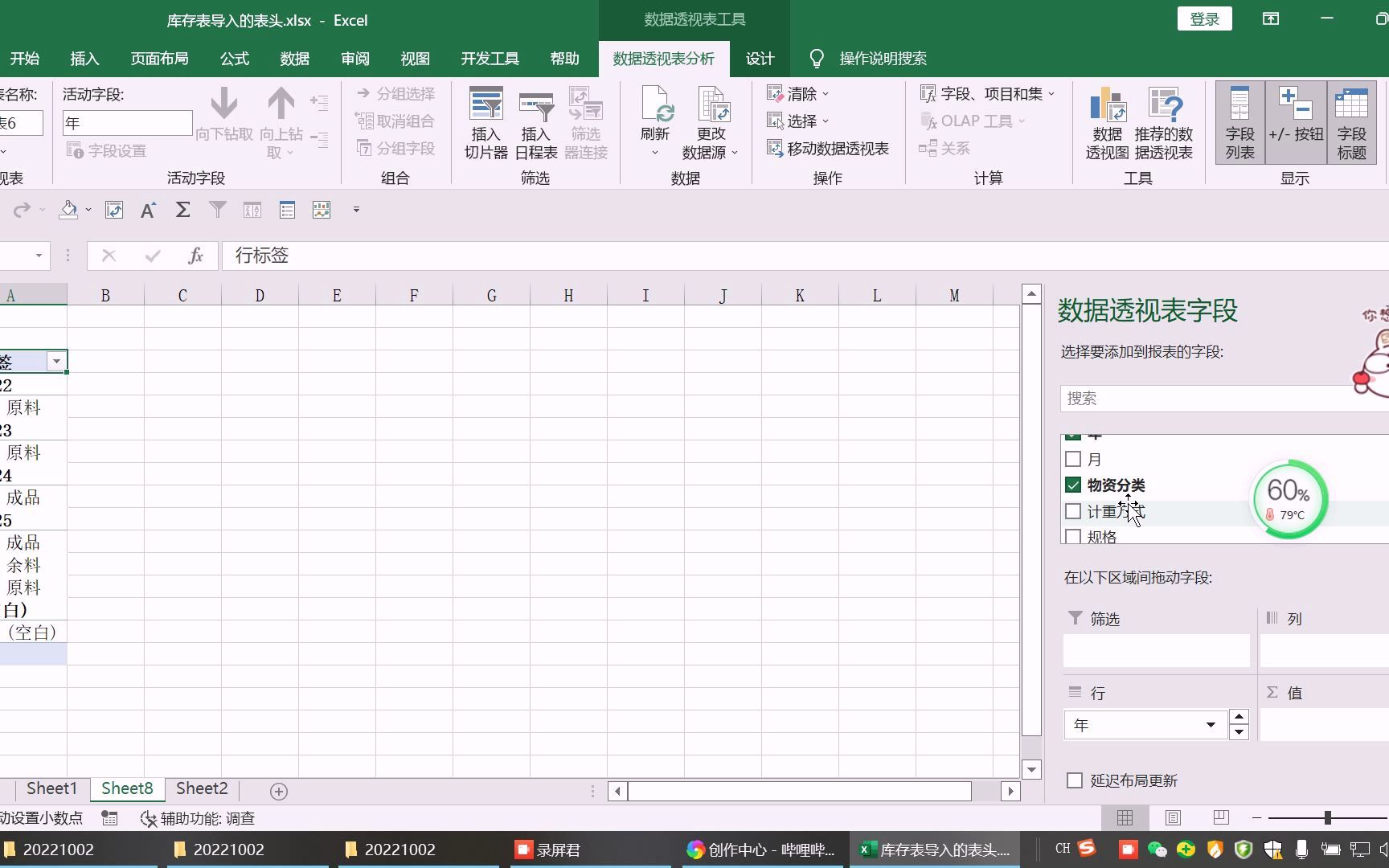Enable 延迟布局更新 option
The width and height of the screenshot is (1389, 868).
[x=1074, y=780]
